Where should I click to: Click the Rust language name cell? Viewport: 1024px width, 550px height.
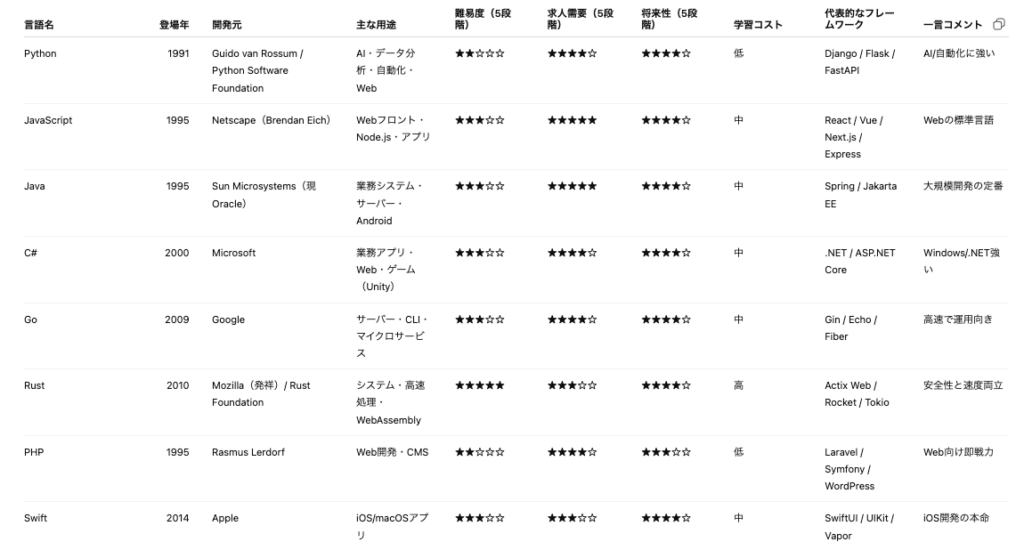[x=34, y=385]
